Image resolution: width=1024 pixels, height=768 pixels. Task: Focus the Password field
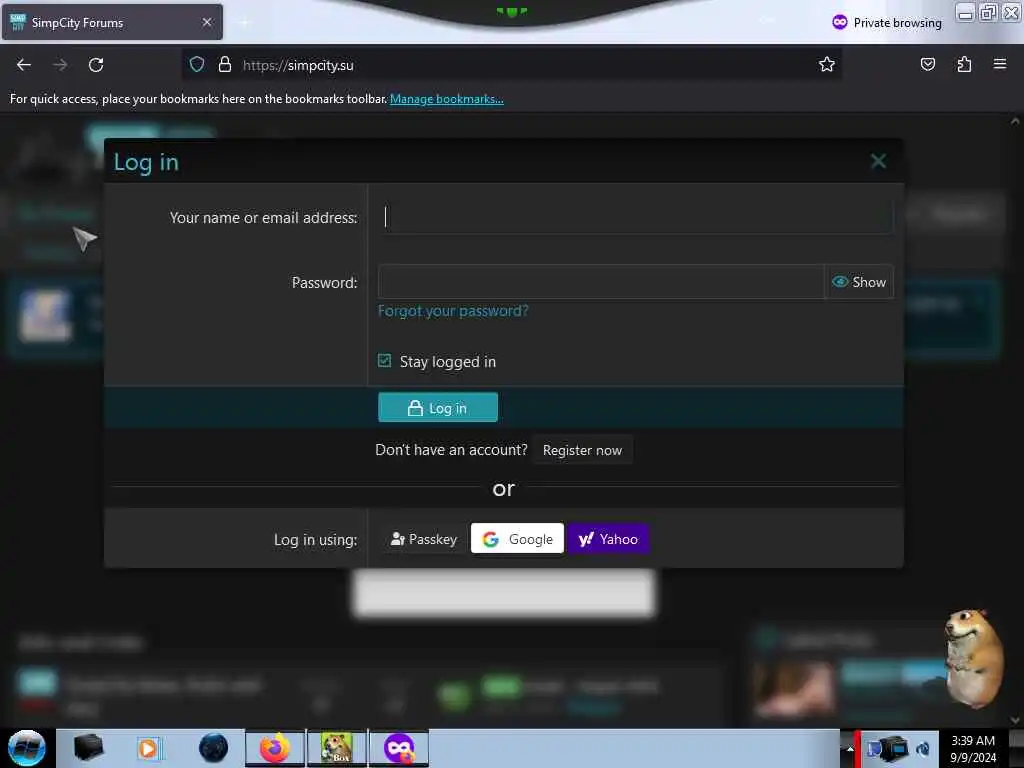coord(601,282)
